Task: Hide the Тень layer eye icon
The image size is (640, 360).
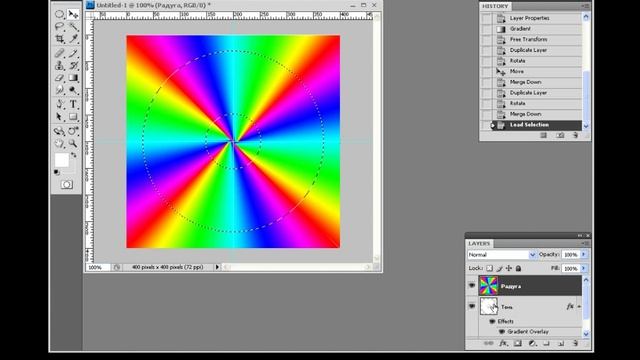Action: pos(472,306)
